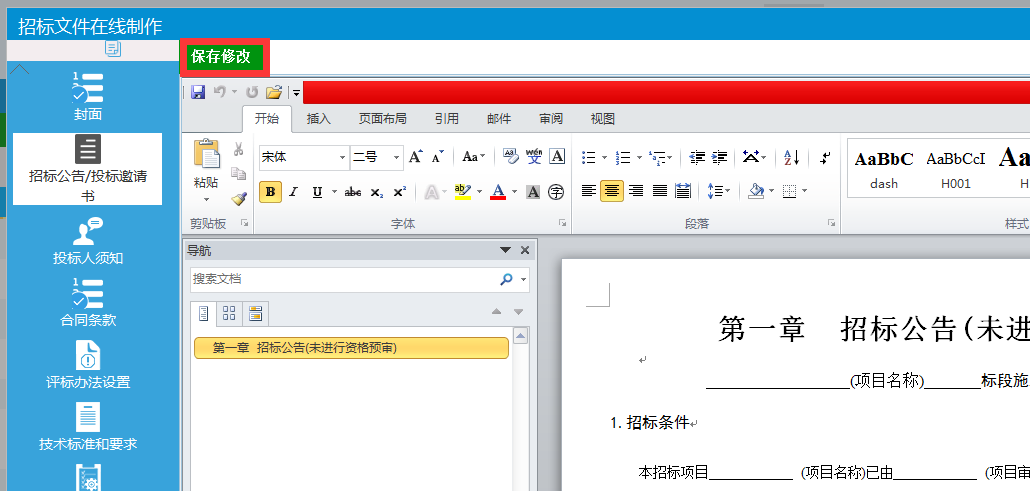Open the font size 二号 dropdown
This screenshot has width=1030, height=491.
coord(396,158)
